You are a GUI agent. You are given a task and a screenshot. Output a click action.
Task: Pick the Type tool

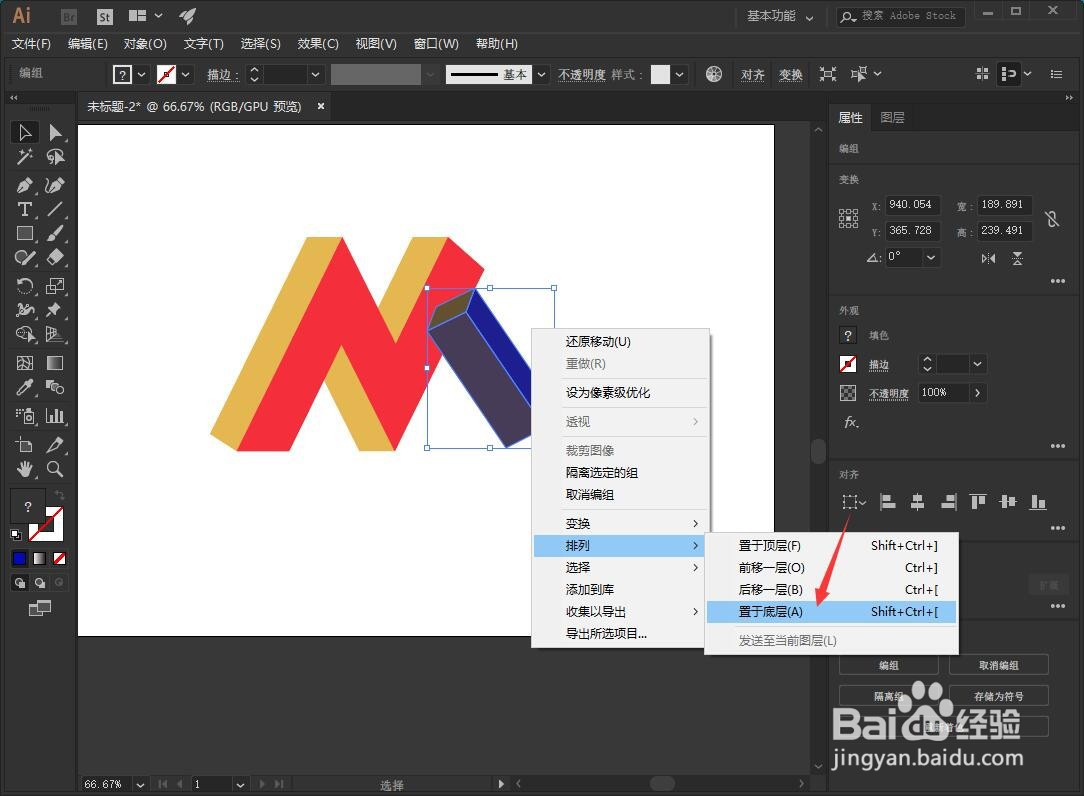[x=25, y=209]
